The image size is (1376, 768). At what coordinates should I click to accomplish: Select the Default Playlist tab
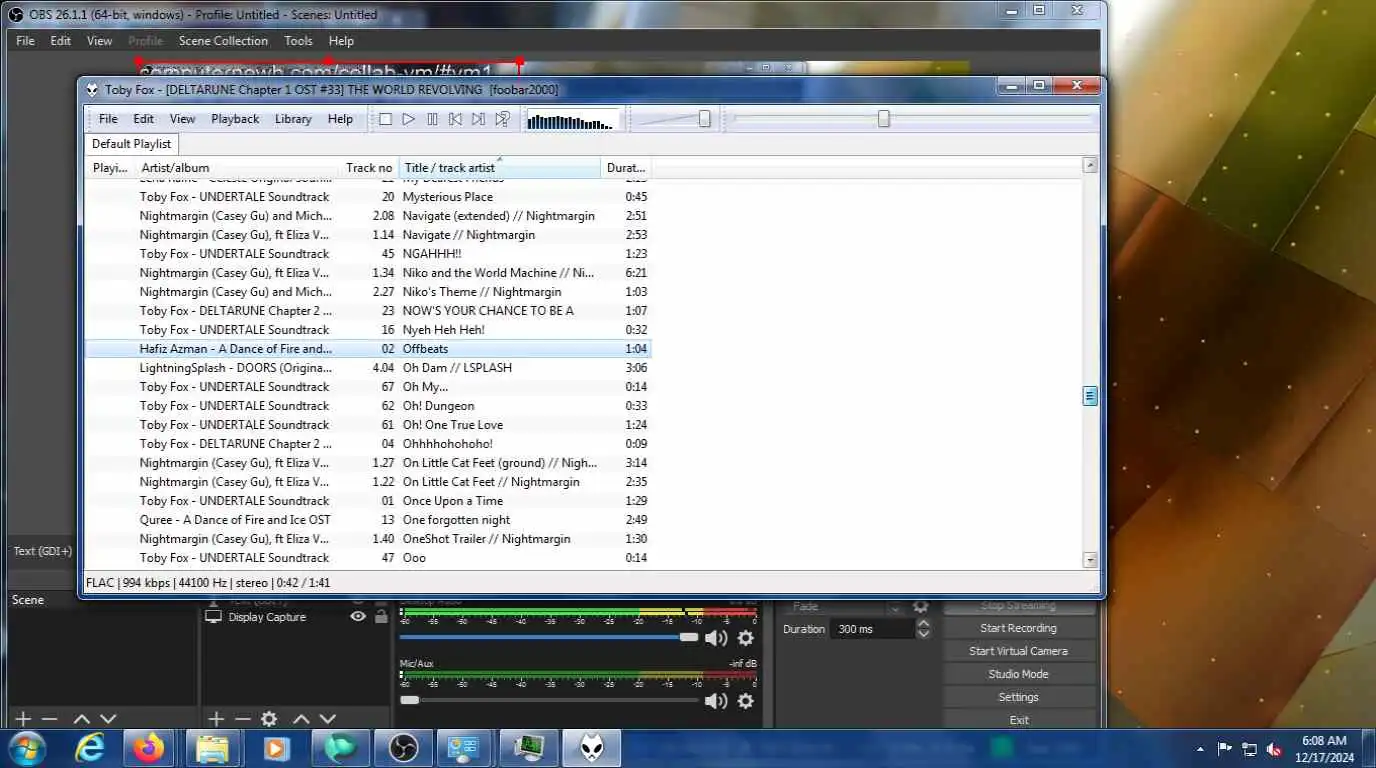click(x=131, y=144)
